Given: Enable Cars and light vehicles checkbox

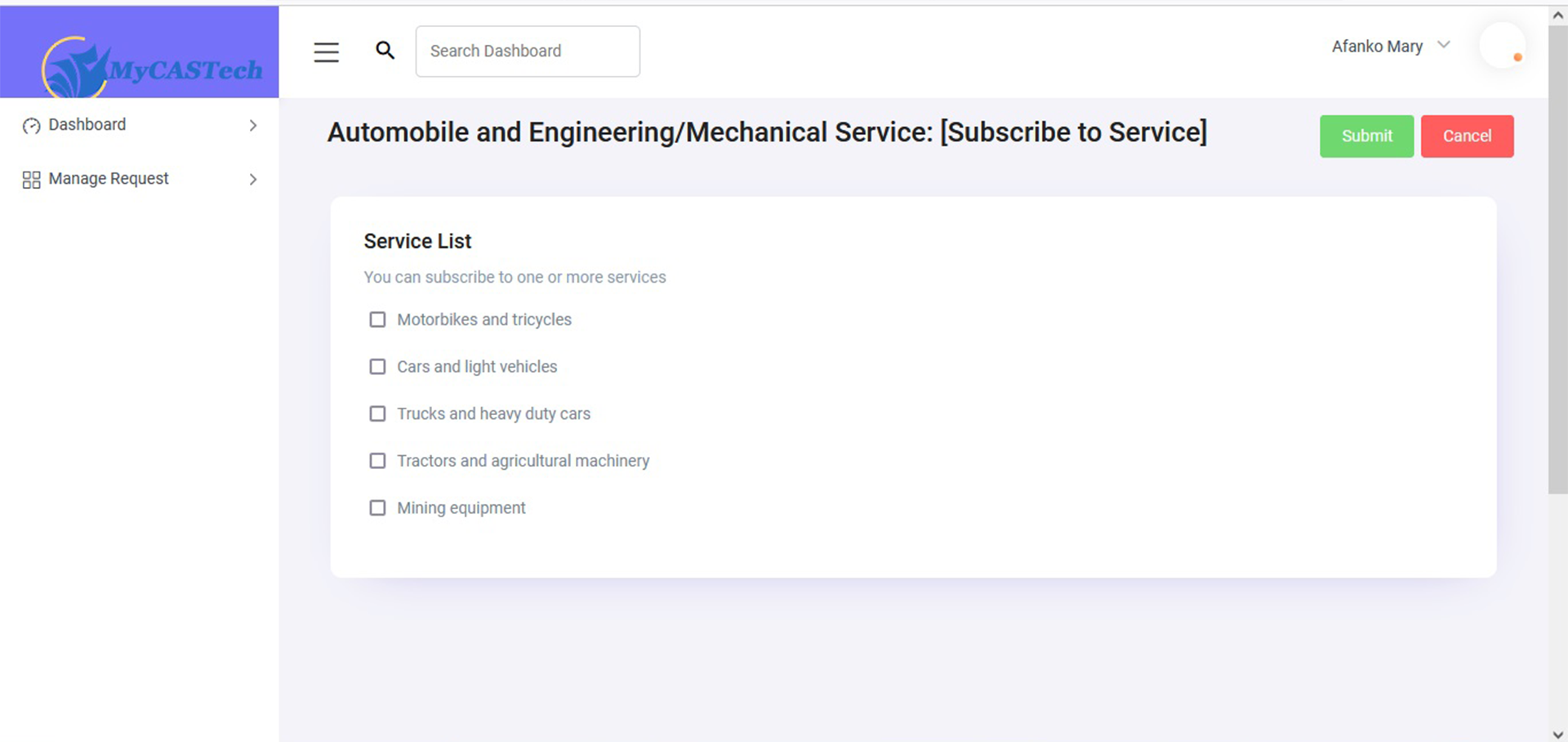Looking at the screenshot, I should point(377,367).
